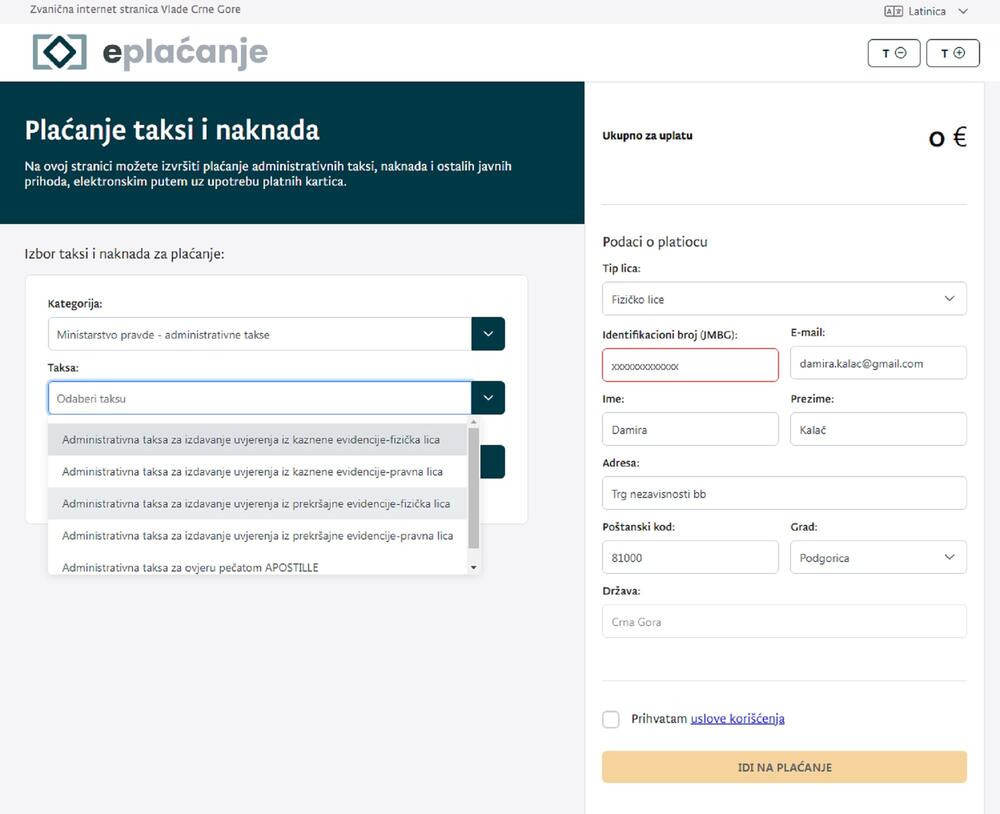Collapse the Taksa dropdown arrow
This screenshot has height=814, width=1000.
click(488, 398)
